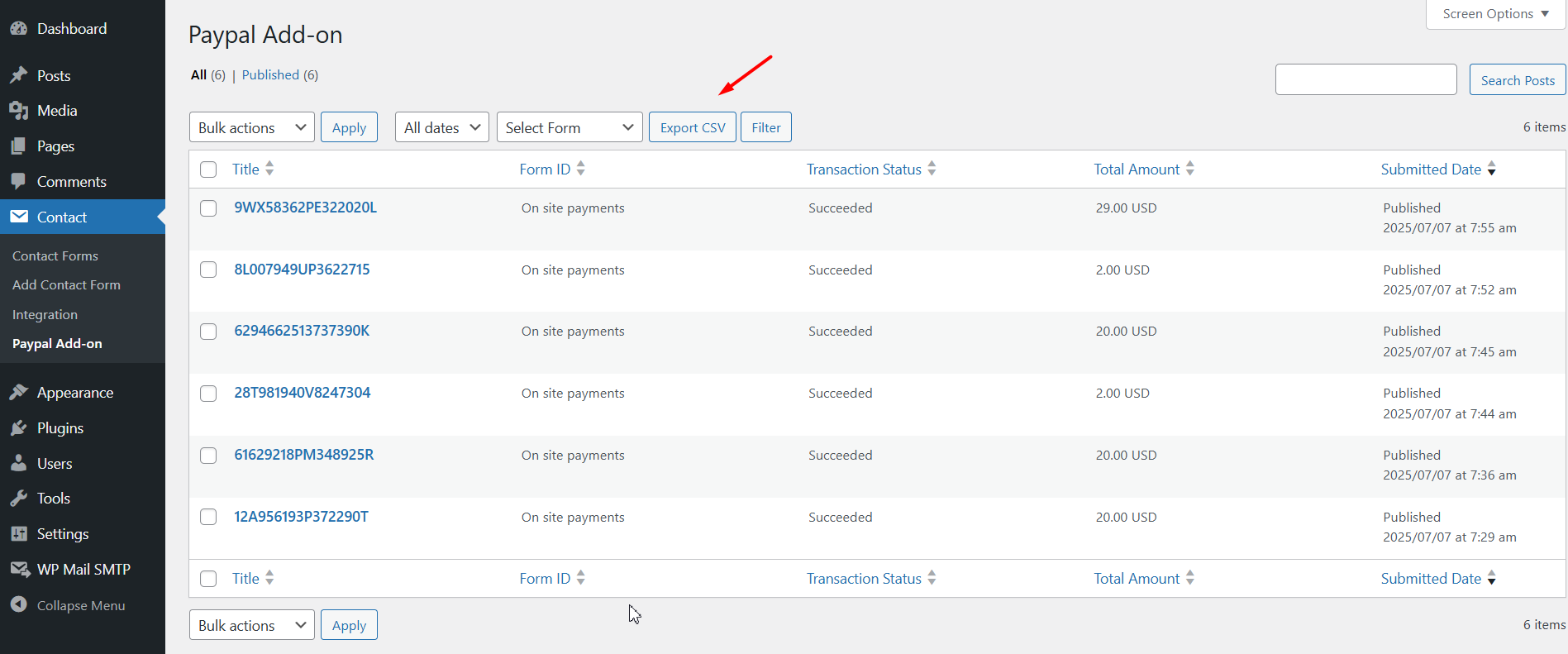Click the Search Posts button
The height and width of the screenshot is (654, 1568).
[1518, 79]
